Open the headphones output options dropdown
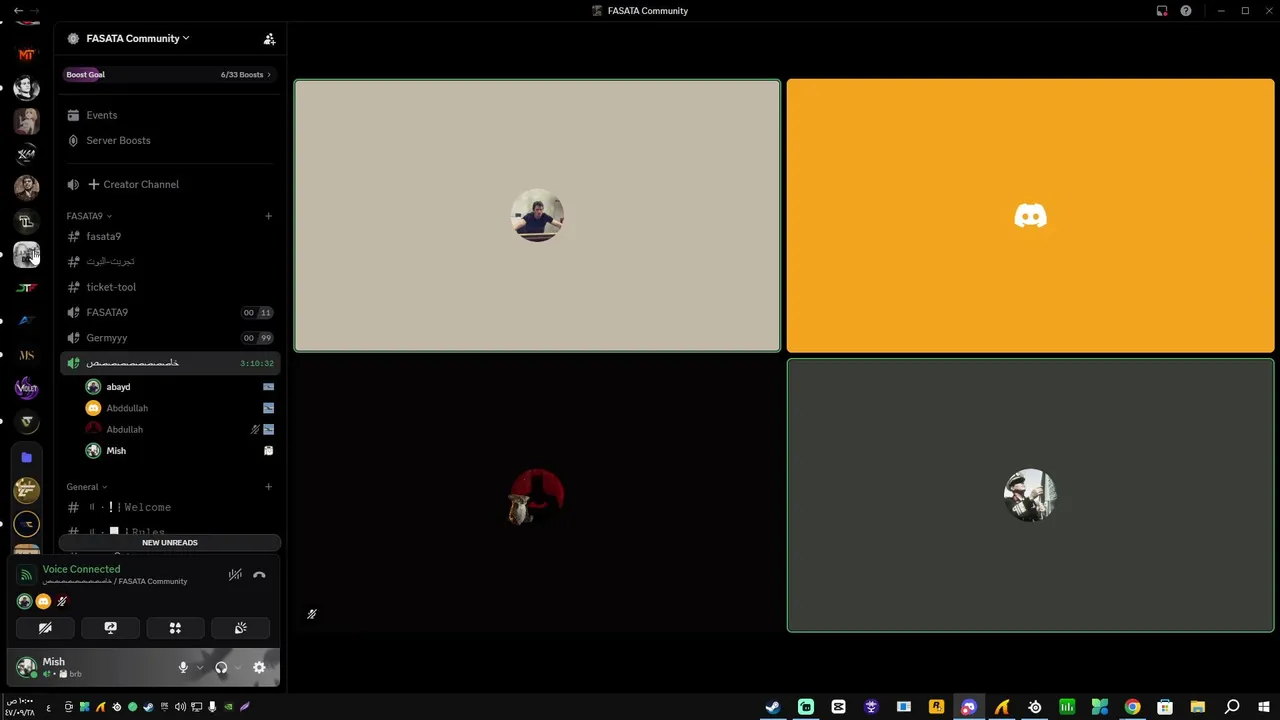The height and width of the screenshot is (720, 1280). point(238,667)
